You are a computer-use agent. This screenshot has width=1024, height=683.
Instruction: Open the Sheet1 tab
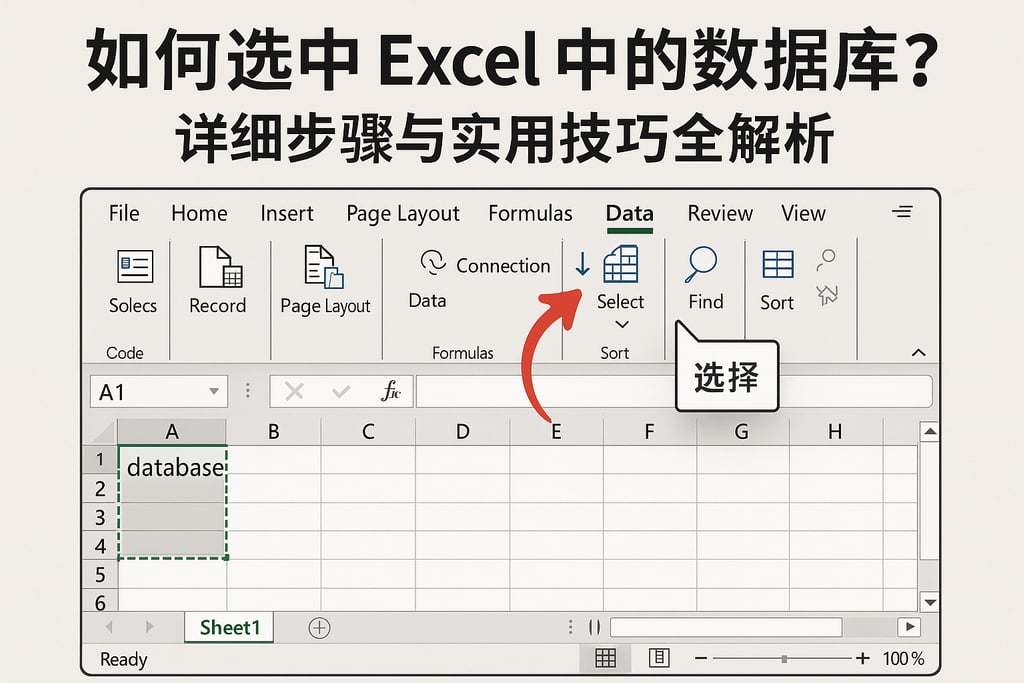click(228, 627)
